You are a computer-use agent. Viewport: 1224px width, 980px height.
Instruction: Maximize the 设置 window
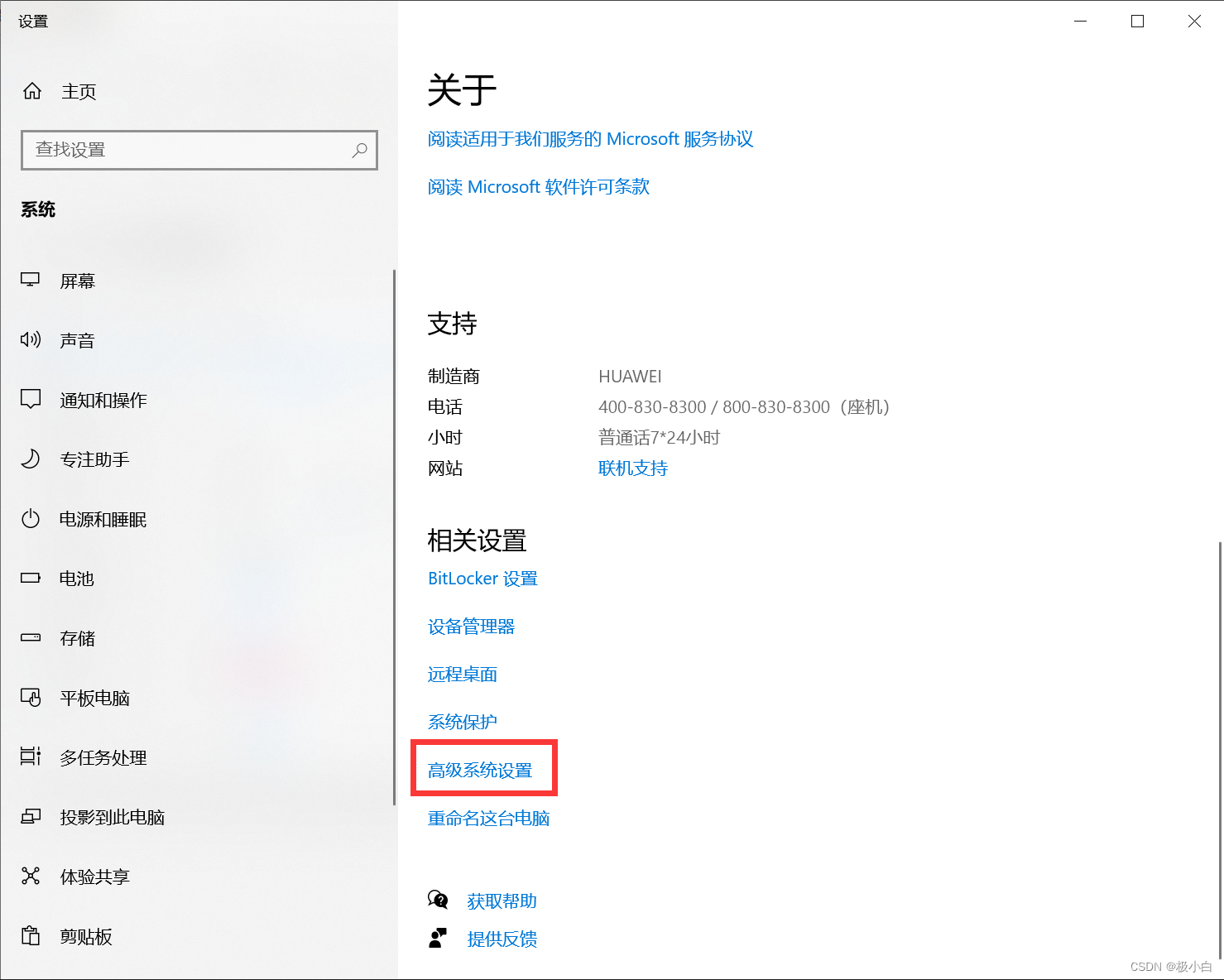click(x=1137, y=21)
